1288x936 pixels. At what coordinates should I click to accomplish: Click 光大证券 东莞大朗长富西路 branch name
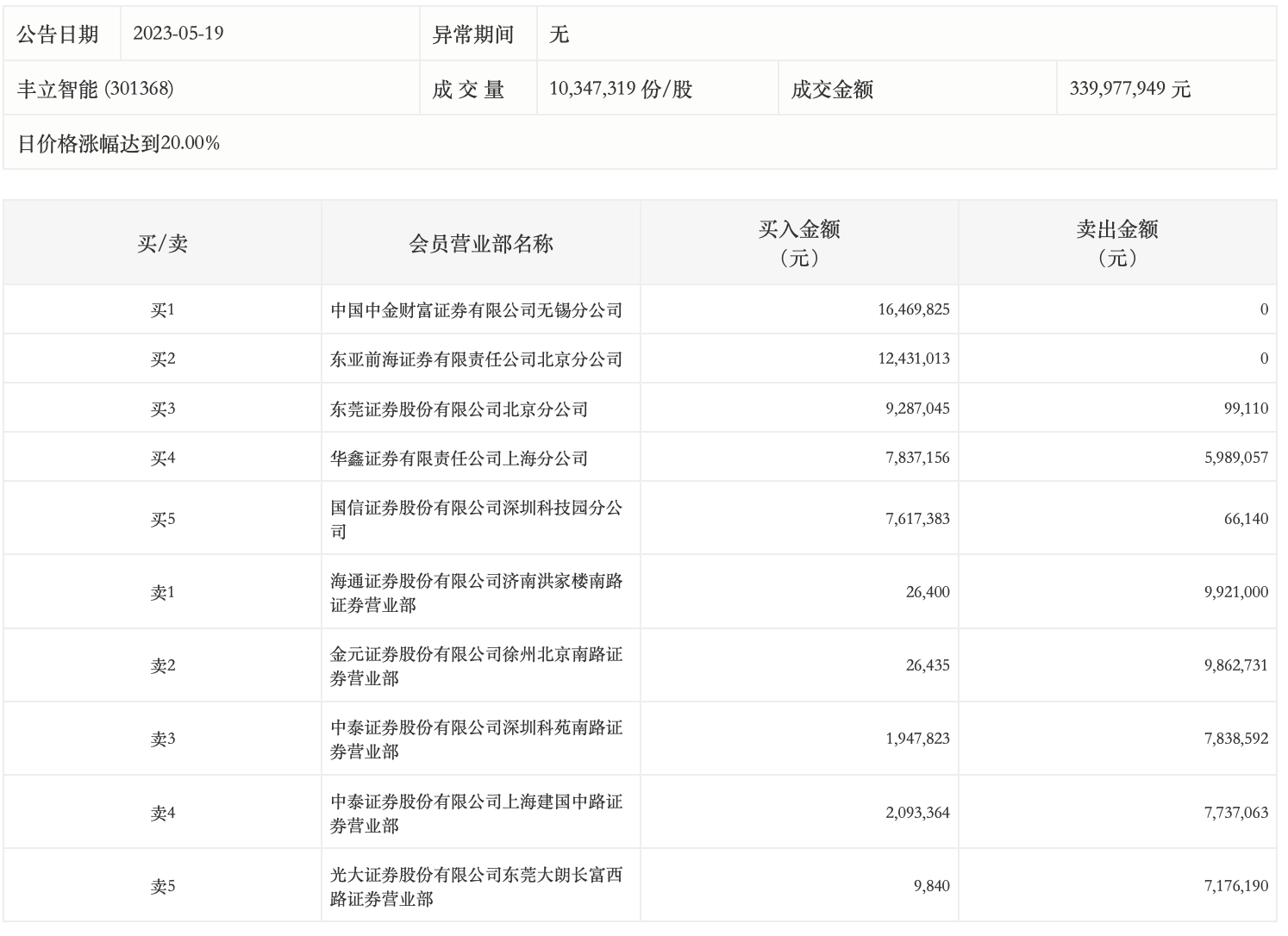[x=476, y=887]
